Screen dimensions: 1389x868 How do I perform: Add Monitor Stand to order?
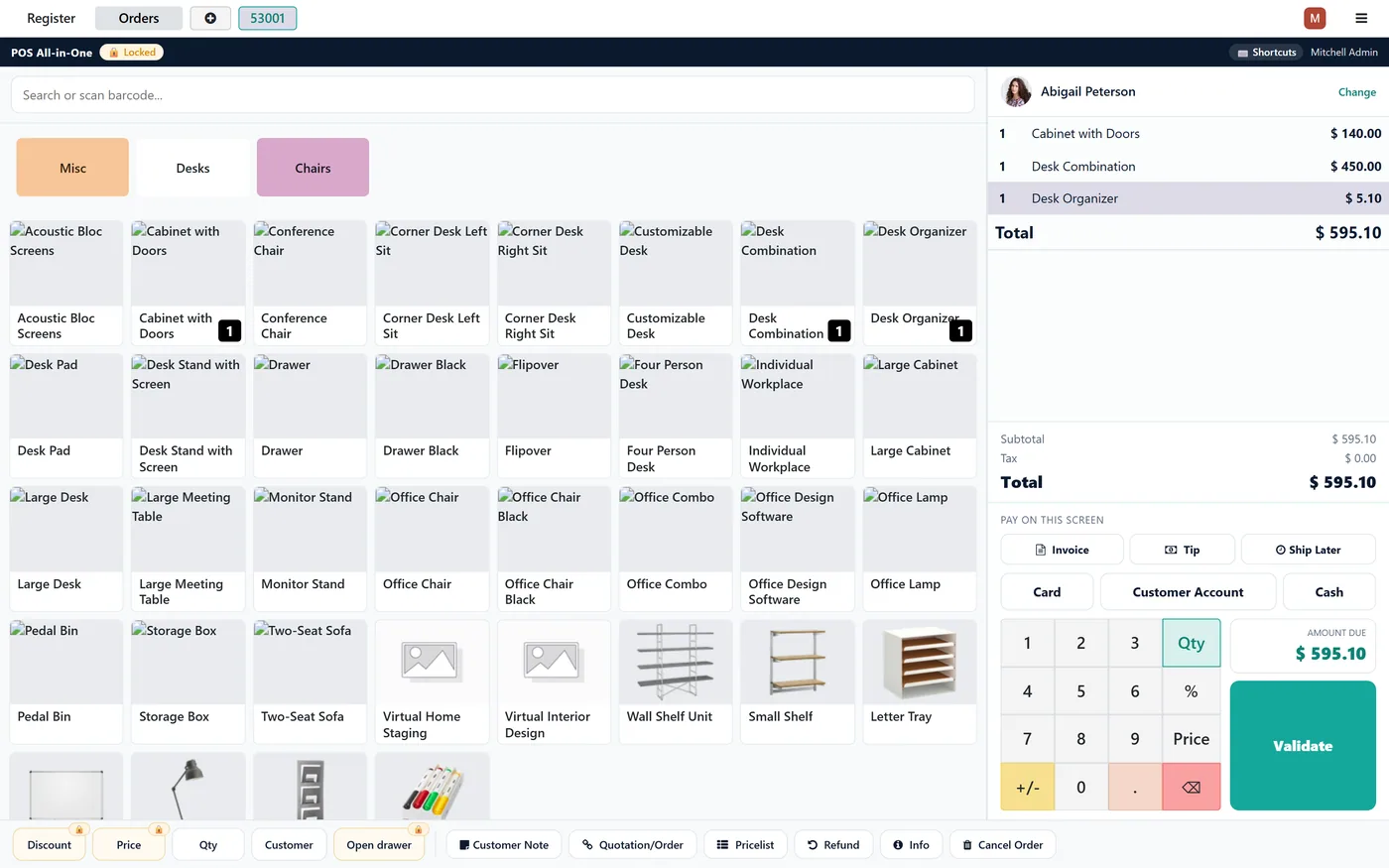(x=310, y=549)
